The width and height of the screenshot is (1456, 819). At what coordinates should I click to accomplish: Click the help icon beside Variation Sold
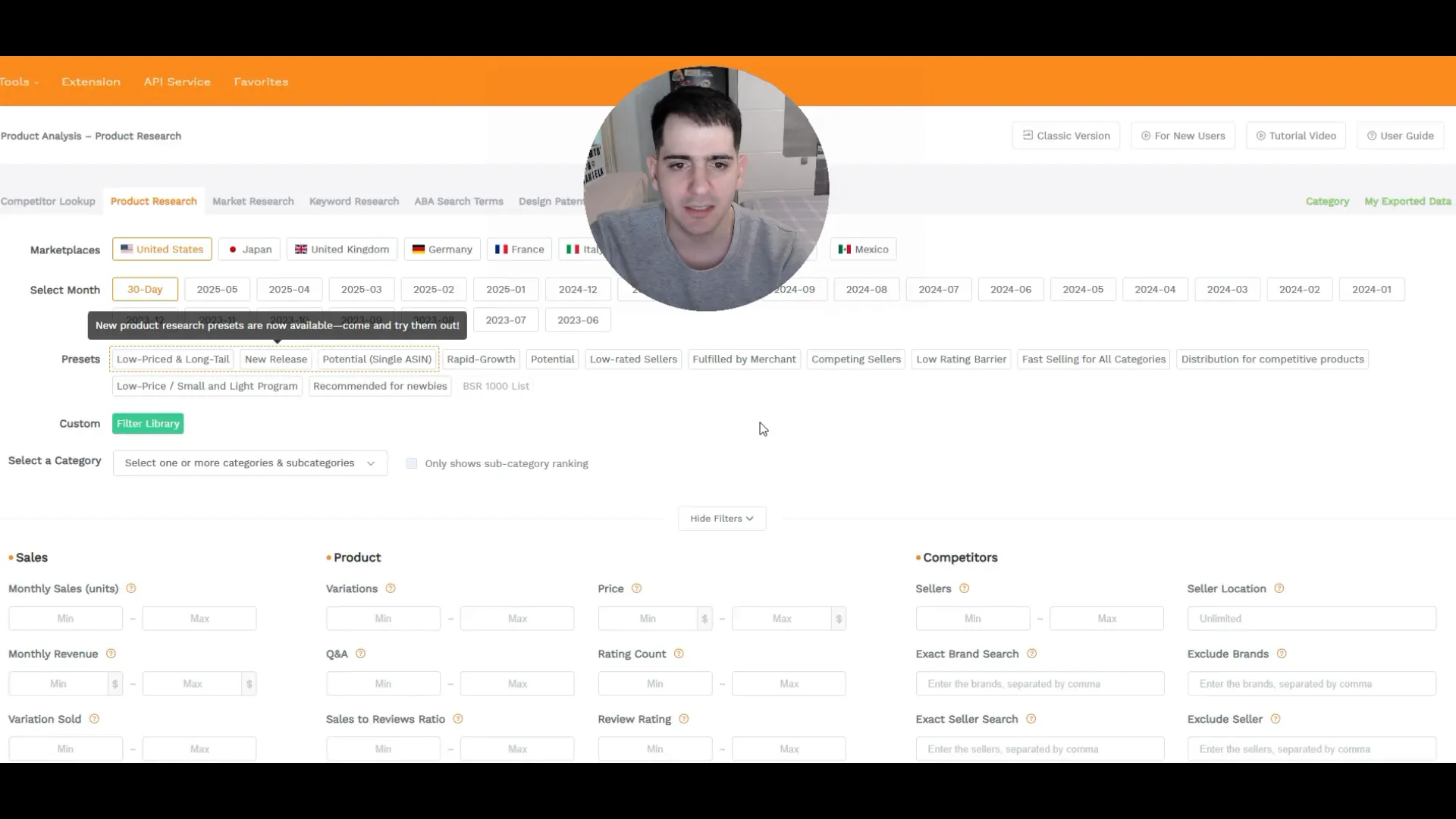pyautogui.click(x=94, y=719)
